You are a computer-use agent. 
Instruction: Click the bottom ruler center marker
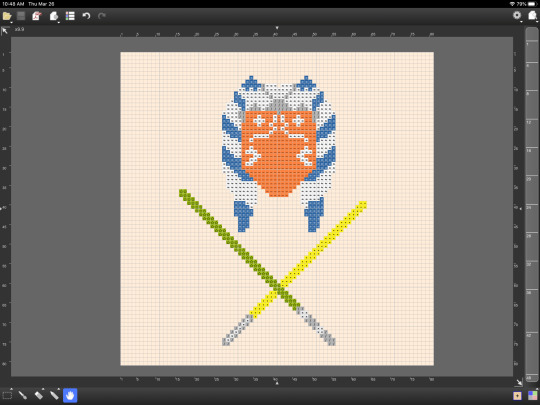point(277,383)
